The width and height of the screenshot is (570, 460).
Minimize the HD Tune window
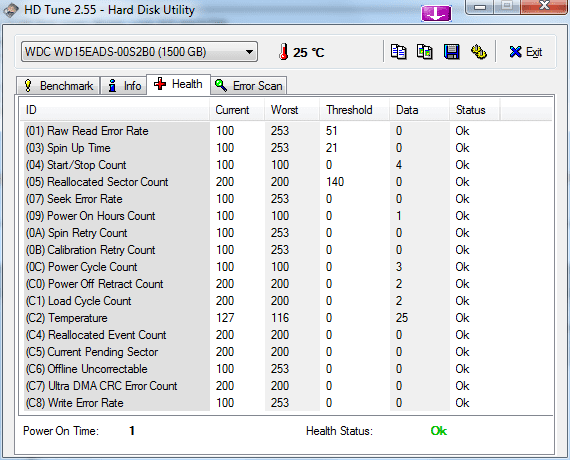pos(480,7)
